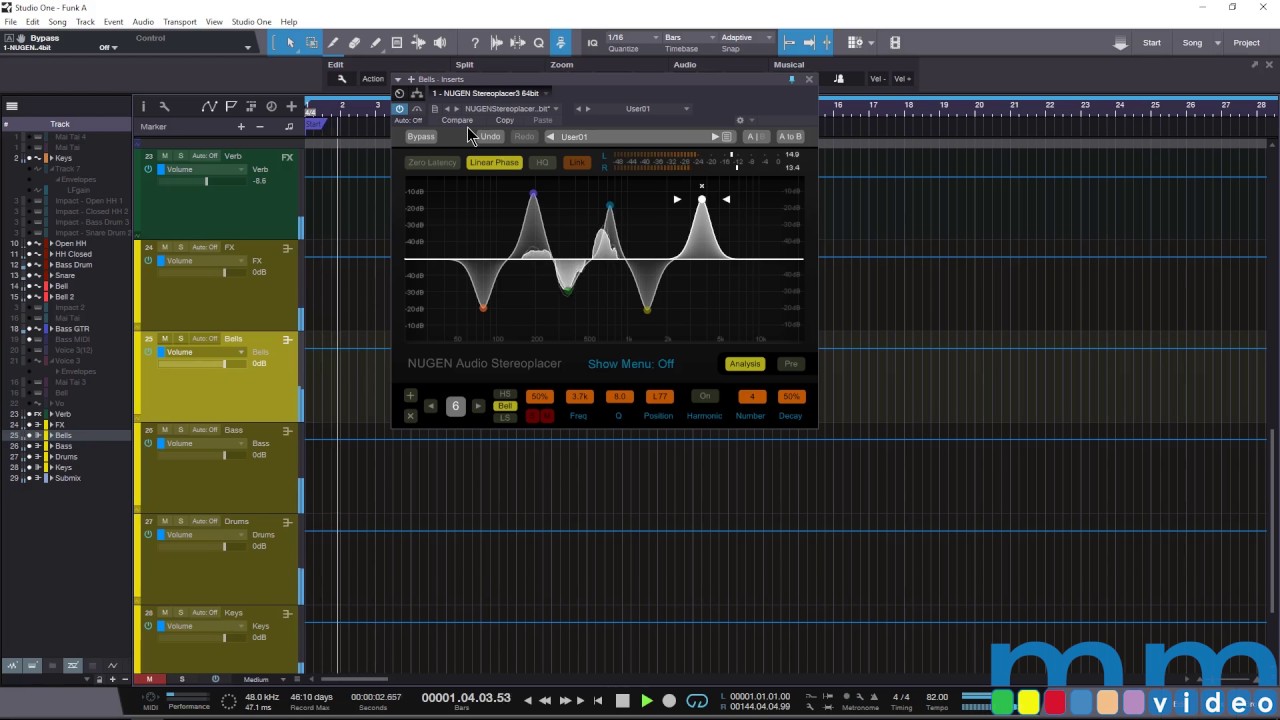1280x720 pixels.
Task: Delete the current band with X button
Action: coord(410,415)
